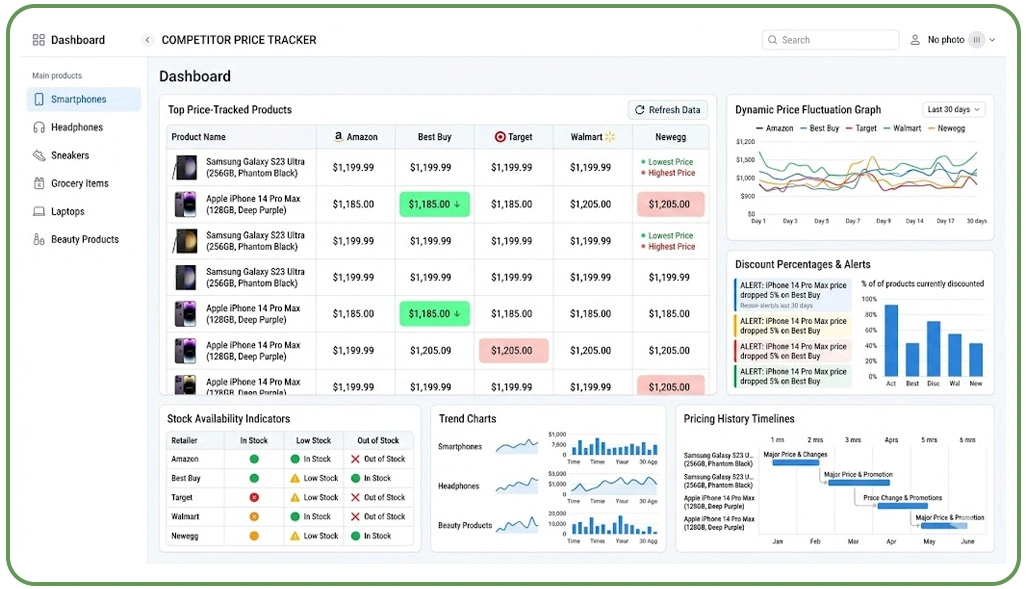Click the Laptops sidebar icon

point(39,211)
